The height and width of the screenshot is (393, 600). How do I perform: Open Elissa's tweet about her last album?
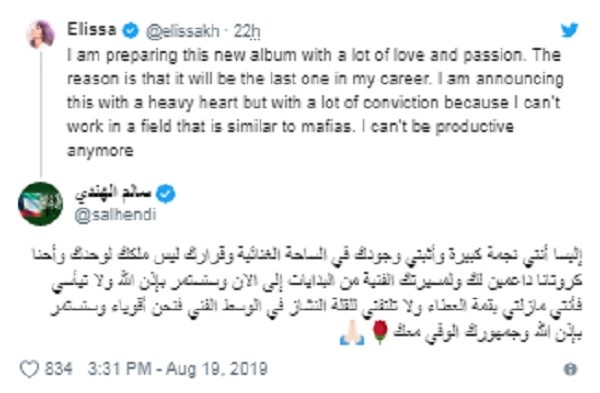[x=315, y=103]
